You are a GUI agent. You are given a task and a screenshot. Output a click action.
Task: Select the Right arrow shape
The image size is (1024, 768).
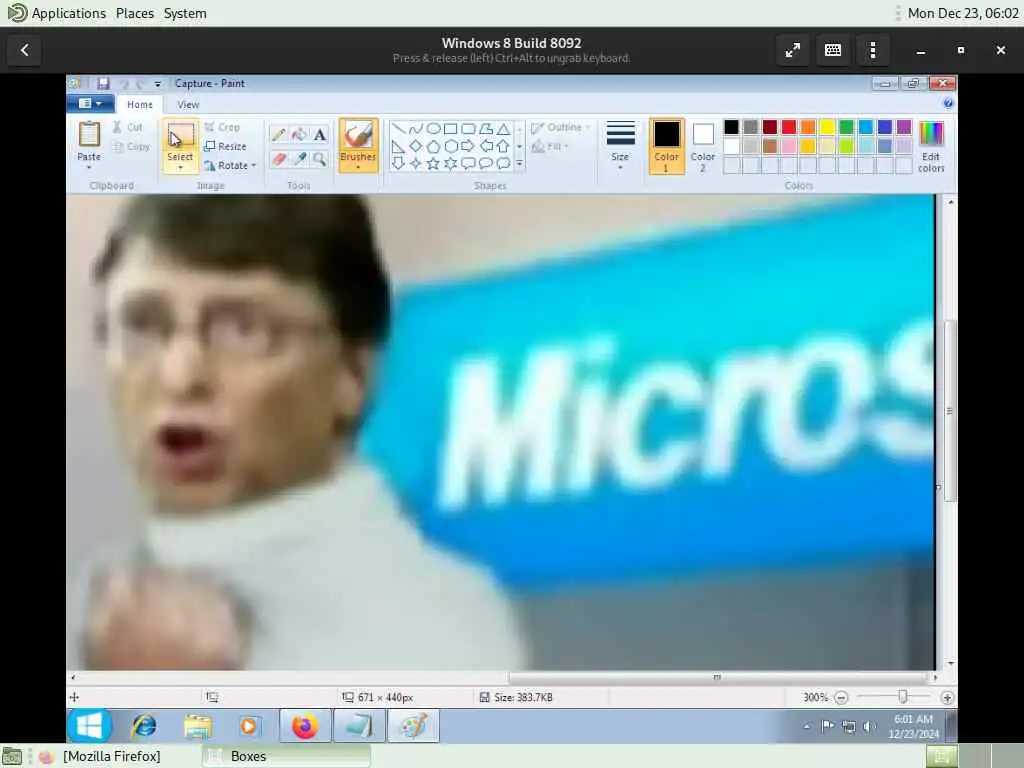click(x=468, y=146)
